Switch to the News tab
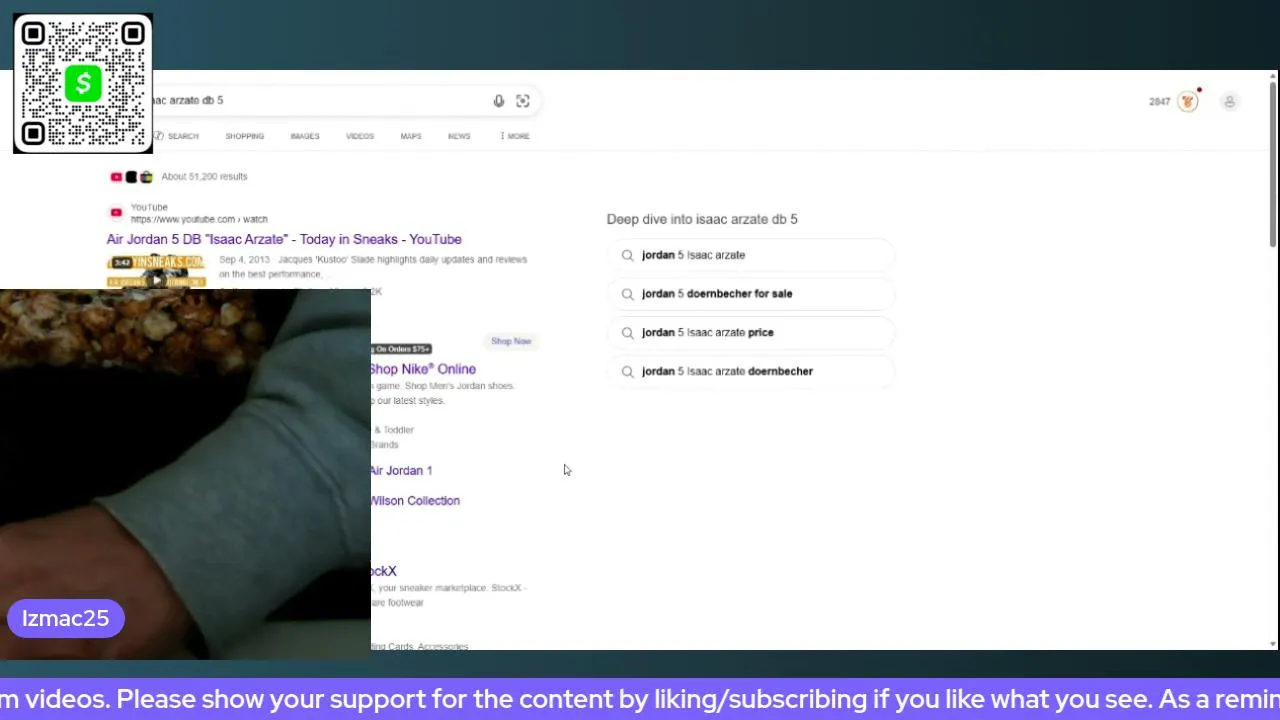The height and width of the screenshot is (720, 1280). (x=459, y=136)
